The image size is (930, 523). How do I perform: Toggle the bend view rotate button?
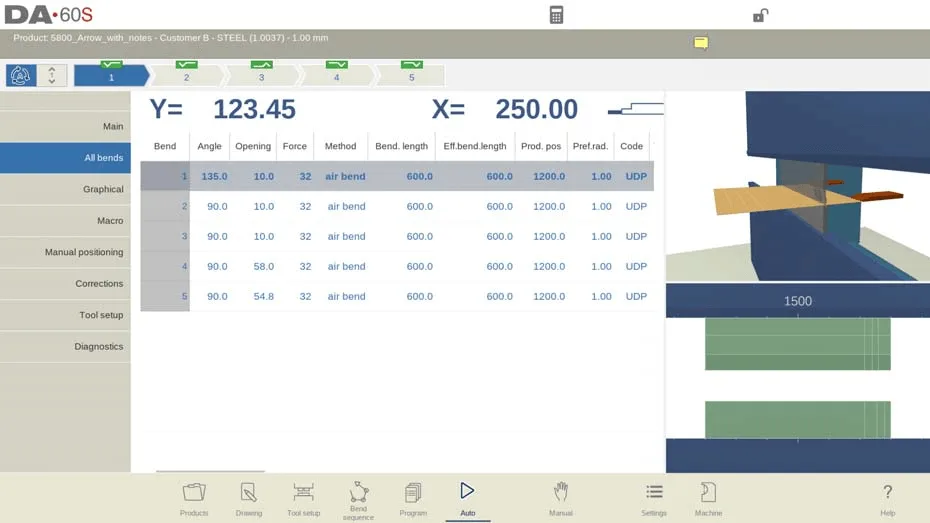coord(21,75)
